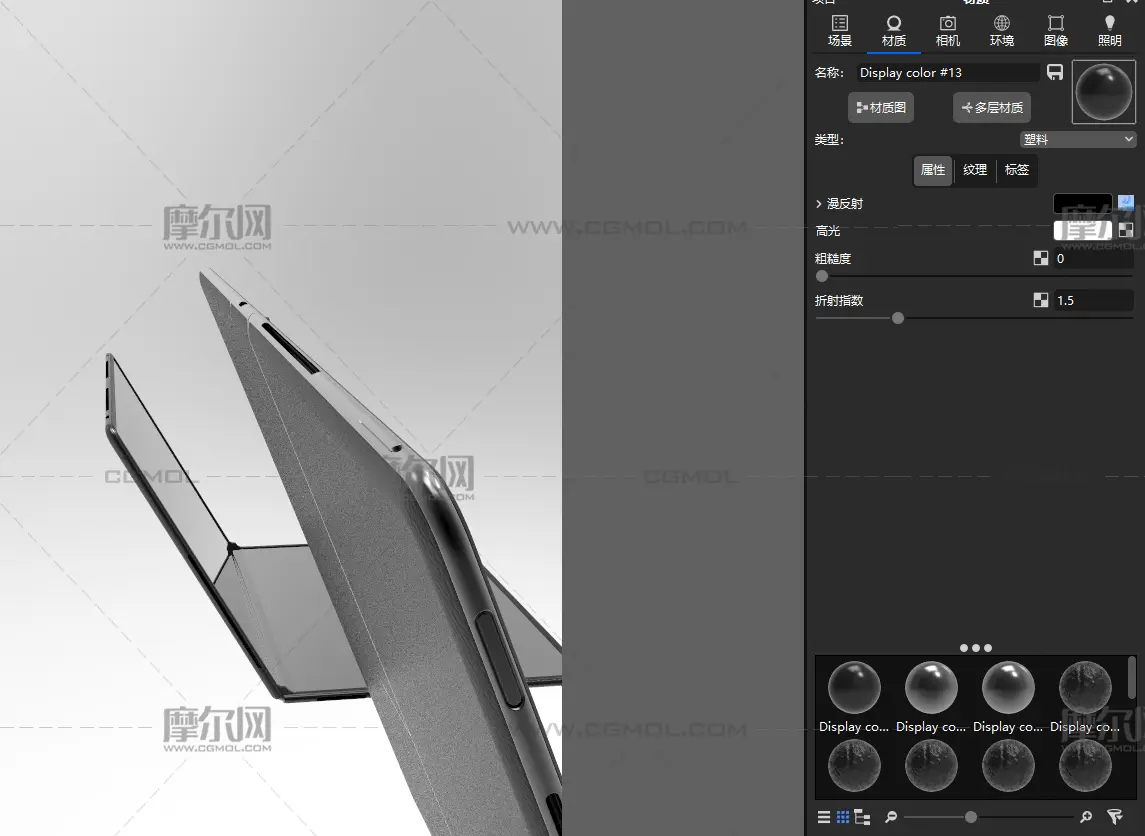Open the 类型 material type dropdown

pyautogui.click(x=1078, y=140)
